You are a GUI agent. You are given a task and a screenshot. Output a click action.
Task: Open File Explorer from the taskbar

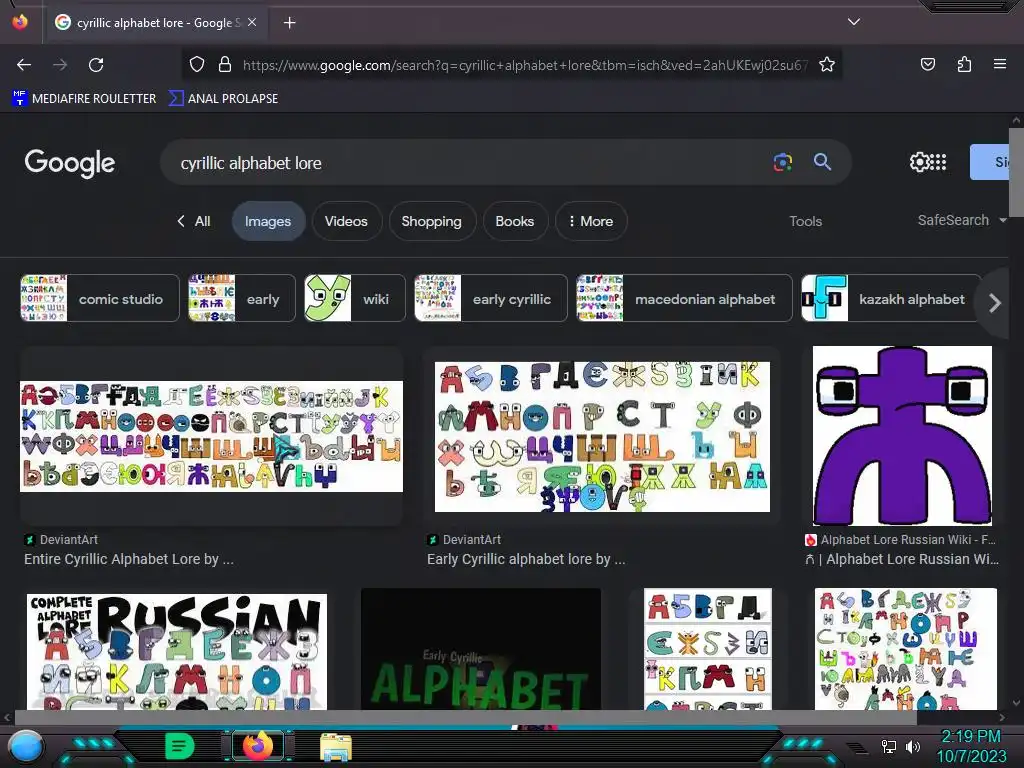pyautogui.click(x=336, y=747)
